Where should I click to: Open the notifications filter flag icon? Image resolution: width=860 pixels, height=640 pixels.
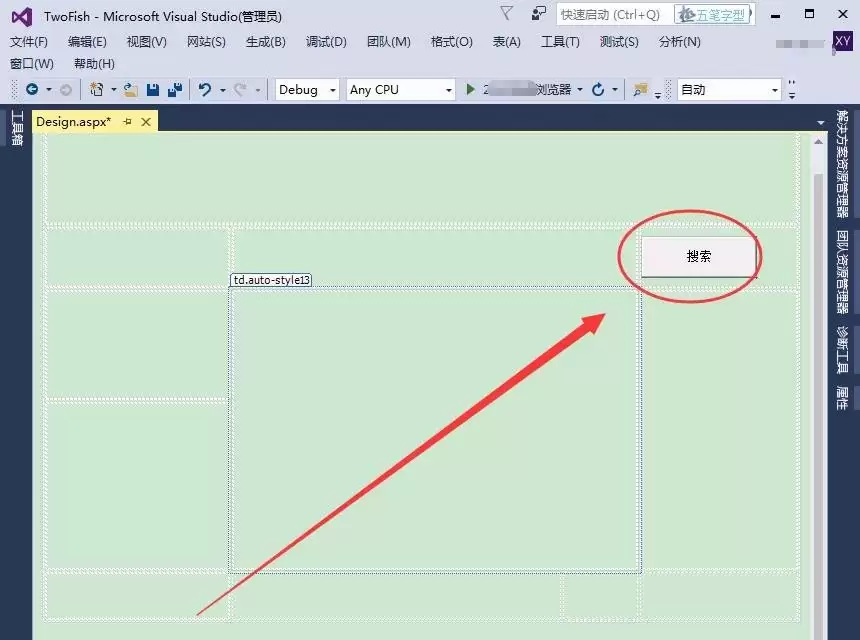tap(507, 13)
